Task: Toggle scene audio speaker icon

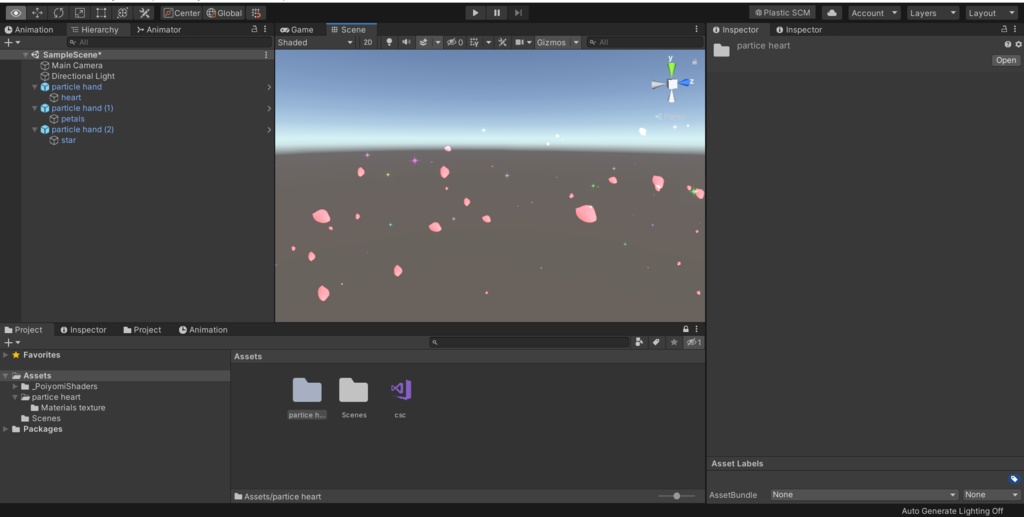Action: point(406,42)
